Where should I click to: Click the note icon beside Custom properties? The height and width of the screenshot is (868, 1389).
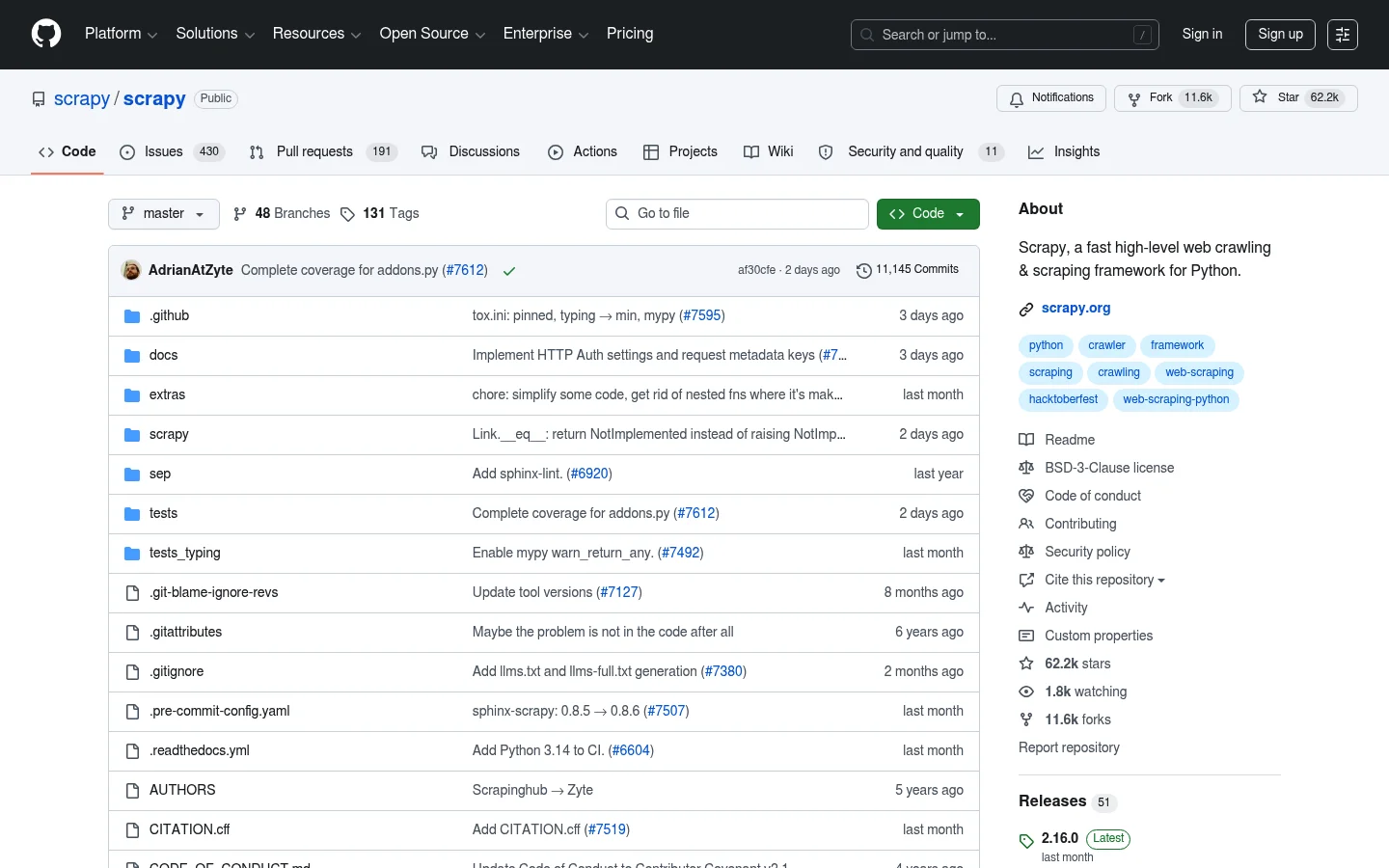pyautogui.click(x=1026, y=636)
